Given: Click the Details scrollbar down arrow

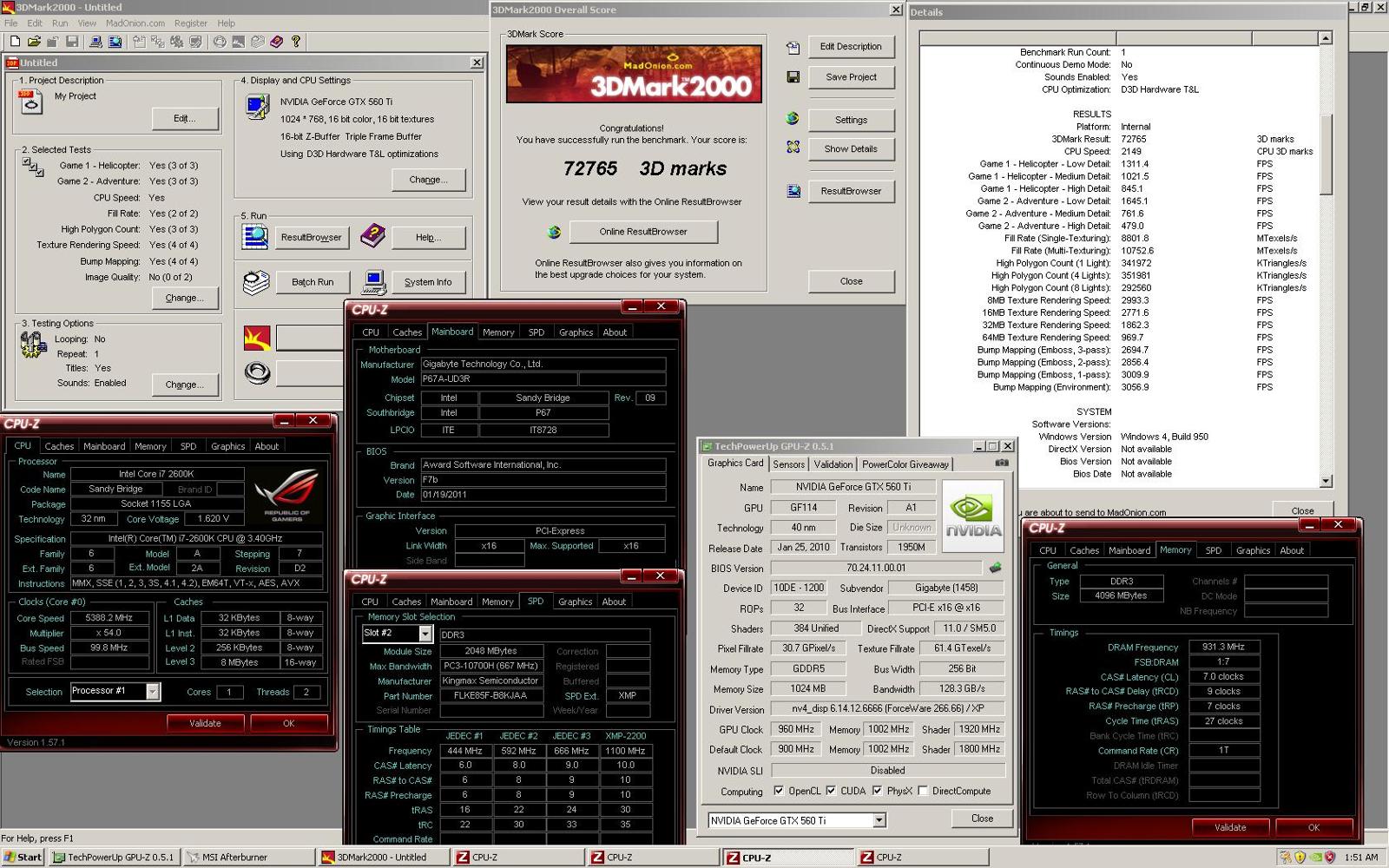Looking at the screenshot, I should 1326,481.
